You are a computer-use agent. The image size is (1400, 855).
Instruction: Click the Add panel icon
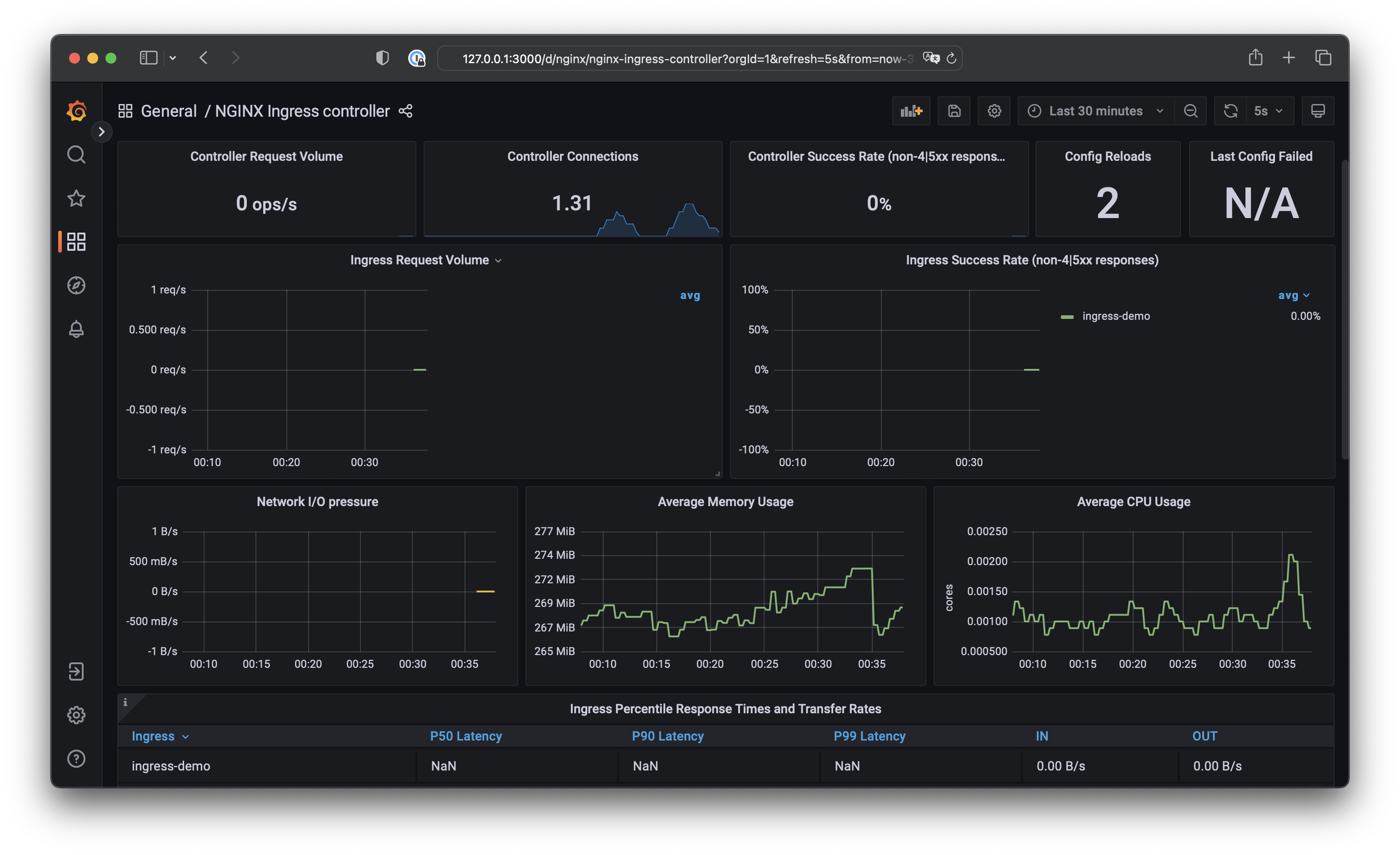911,111
